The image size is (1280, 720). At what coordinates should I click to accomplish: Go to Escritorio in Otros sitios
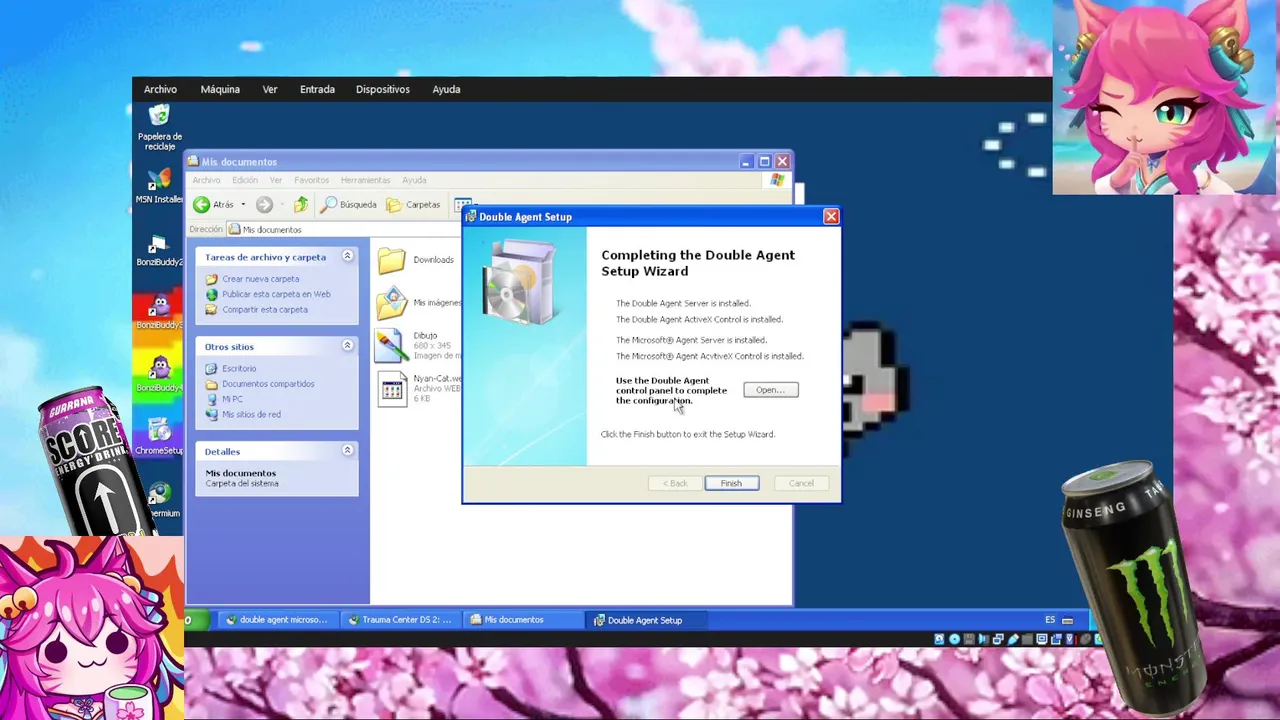coord(239,368)
